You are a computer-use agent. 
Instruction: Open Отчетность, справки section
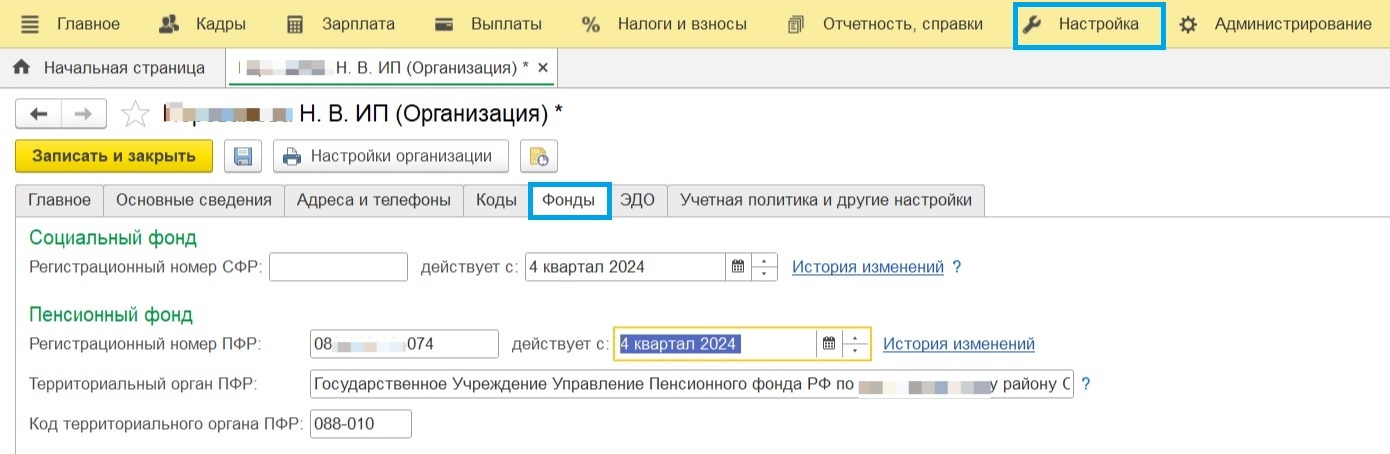point(884,24)
